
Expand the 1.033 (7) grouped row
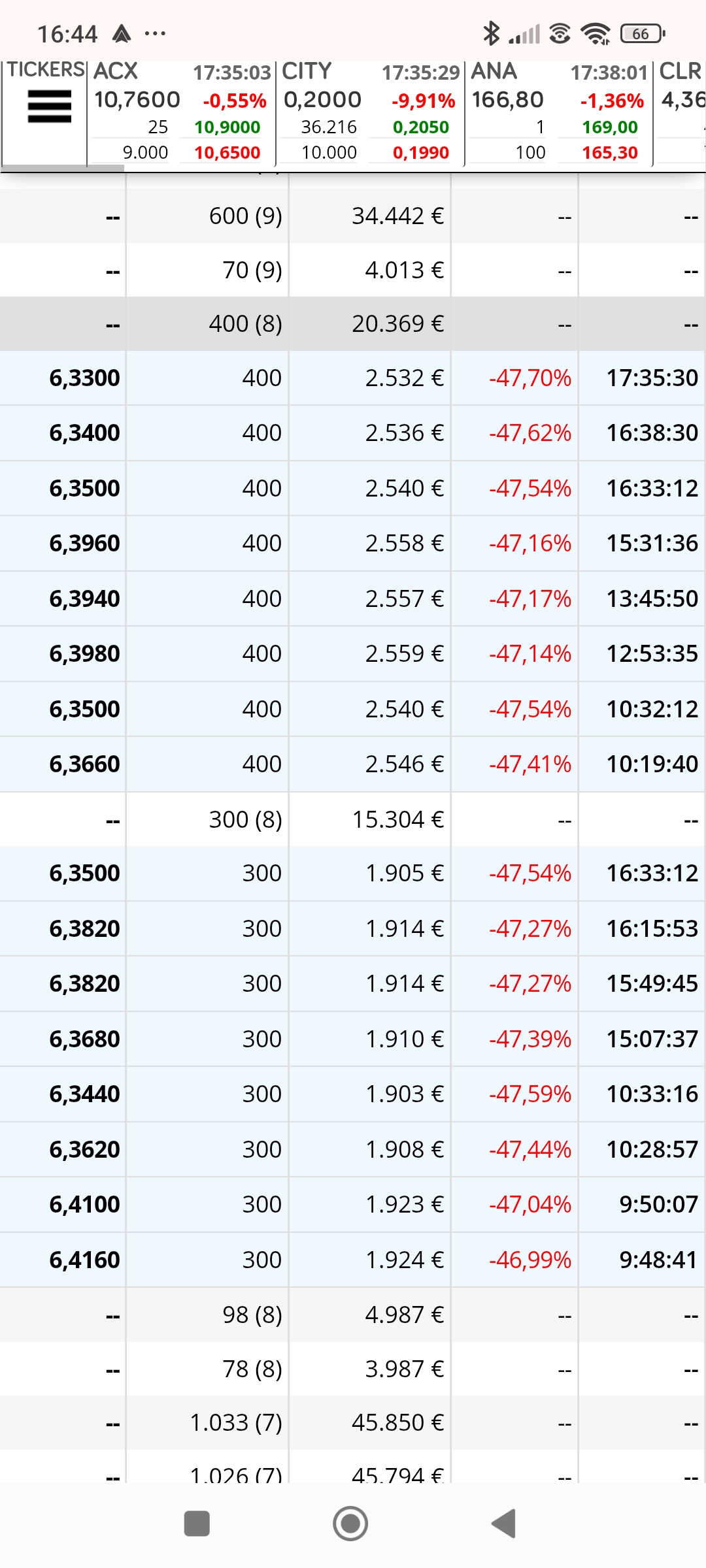point(353,1422)
